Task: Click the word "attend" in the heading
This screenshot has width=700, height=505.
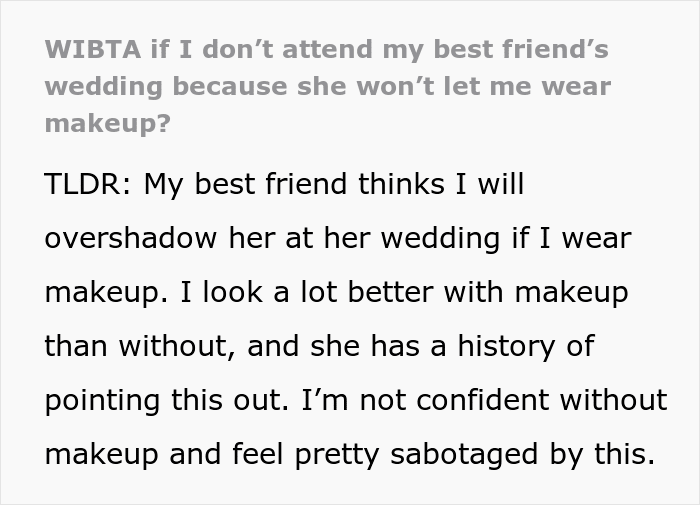Action: click(x=327, y=49)
